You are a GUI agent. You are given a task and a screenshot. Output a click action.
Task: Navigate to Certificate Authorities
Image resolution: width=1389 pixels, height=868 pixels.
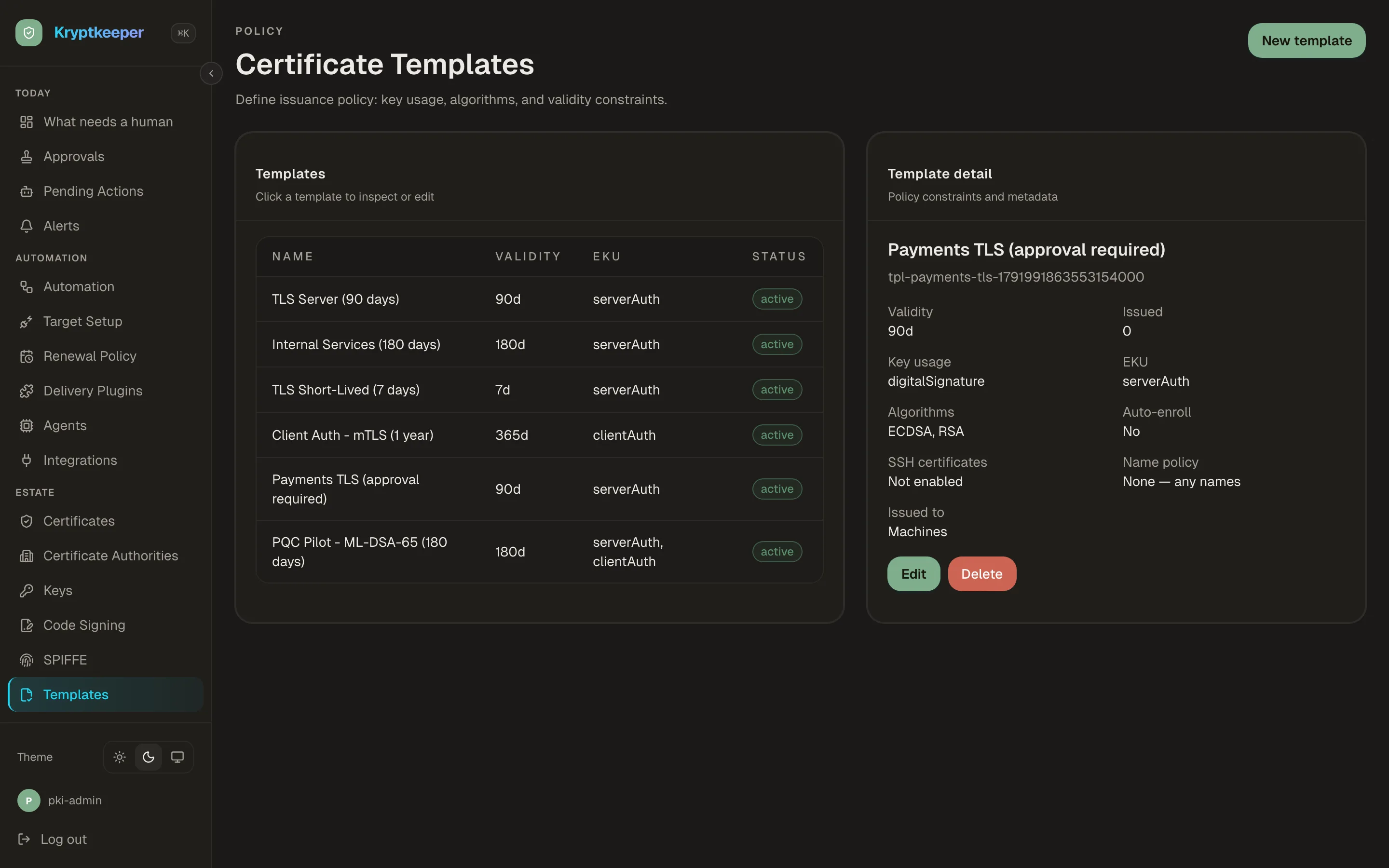pos(106,556)
